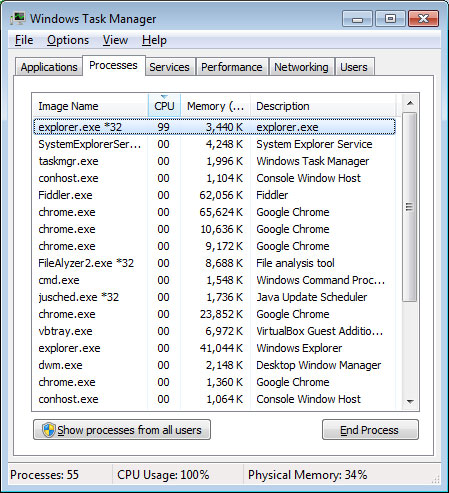Image resolution: width=449 pixels, height=493 pixels.
Task: Select conhost.exe using 1,104 K
Action: point(214,178)
